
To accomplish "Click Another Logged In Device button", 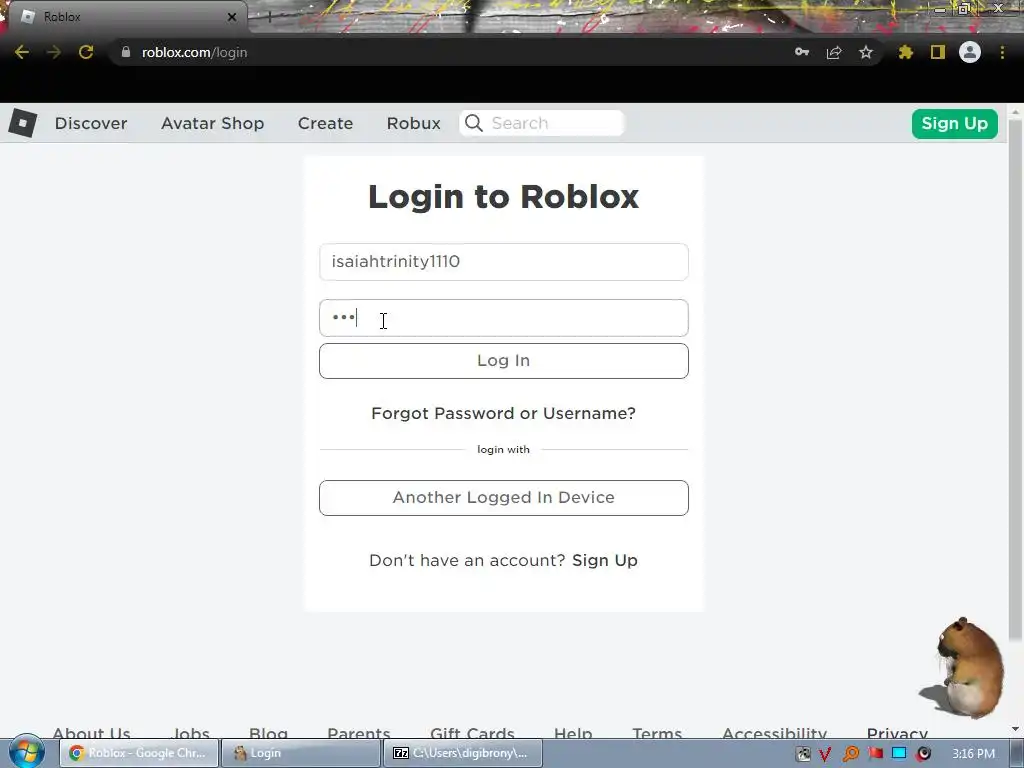I will click(504, 498).
